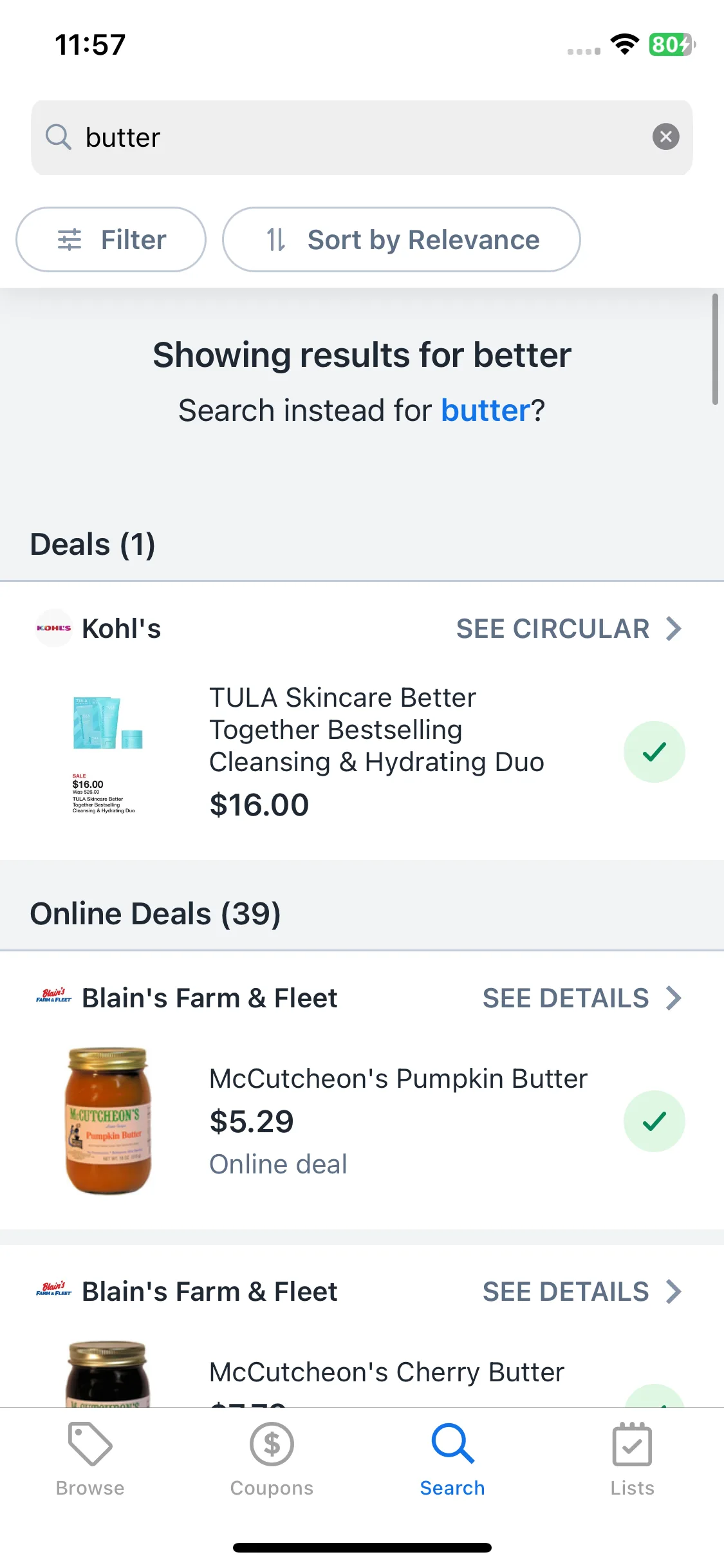Open the Pumpkin Butter jar thumbnail
The image size is (724, 1568).
pos(108,1121)
